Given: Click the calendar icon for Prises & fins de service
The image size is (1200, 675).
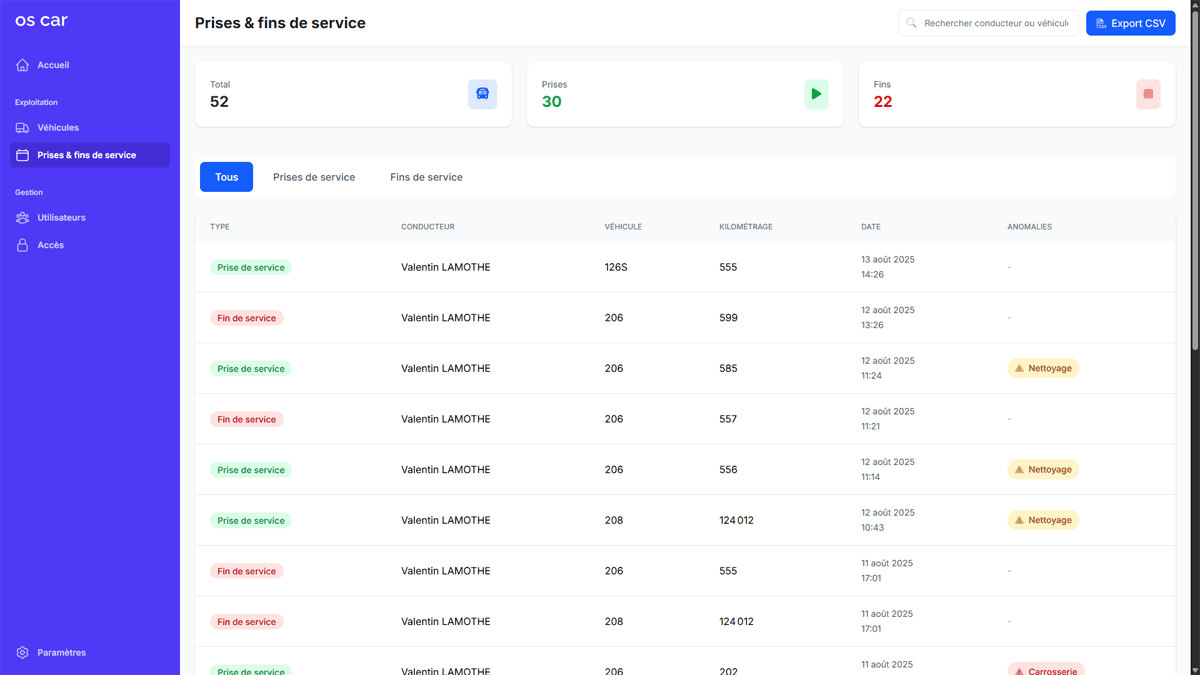Looking at the screenshot, I should (x=23, y=155).
